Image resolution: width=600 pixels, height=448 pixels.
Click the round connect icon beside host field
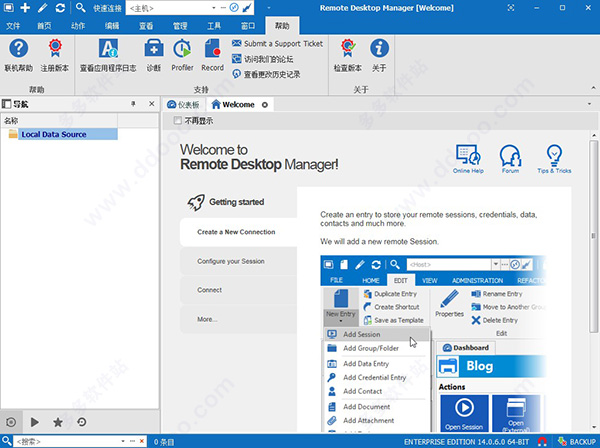234,8
